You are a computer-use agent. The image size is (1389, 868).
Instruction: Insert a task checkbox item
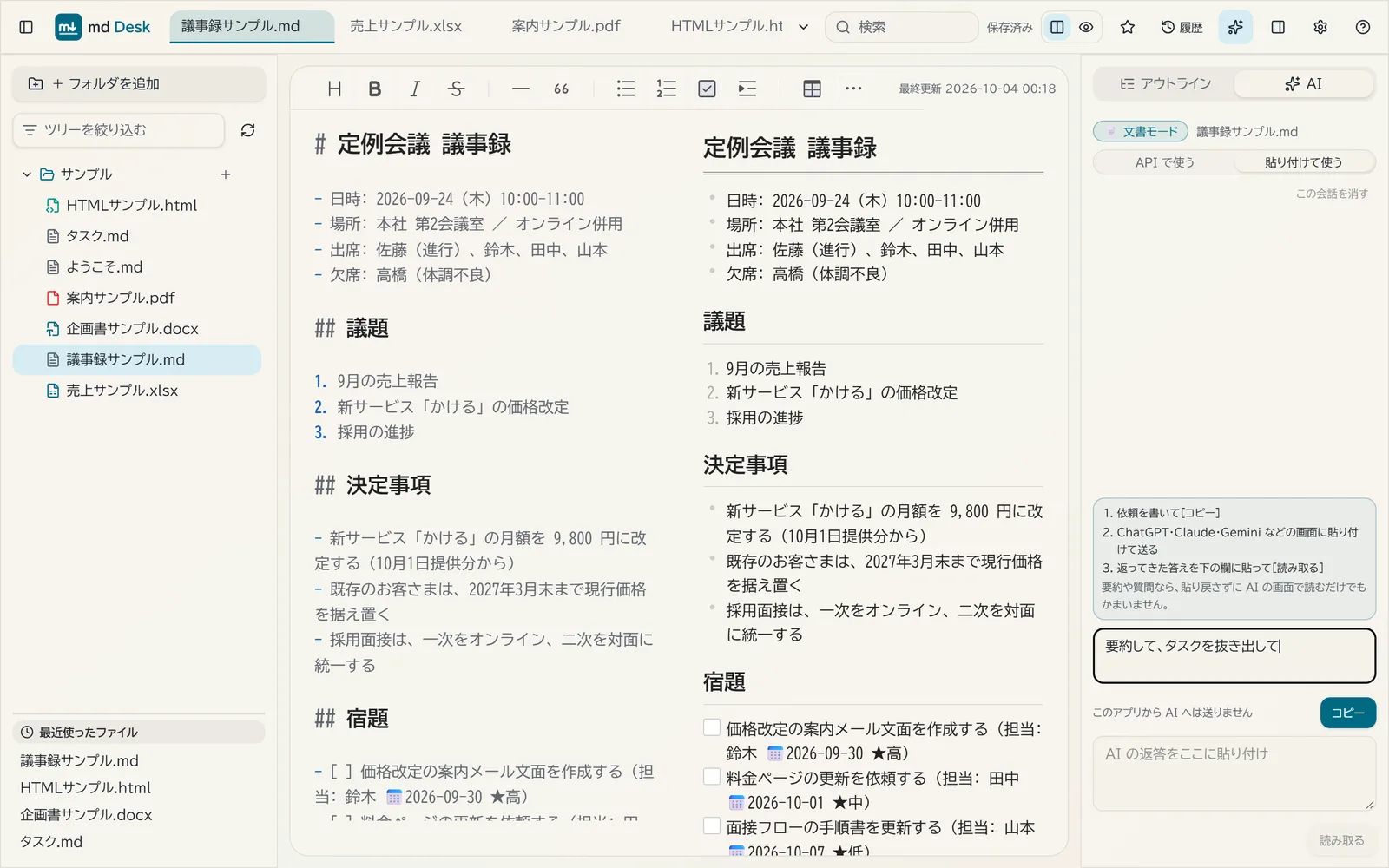click(707, 89)
